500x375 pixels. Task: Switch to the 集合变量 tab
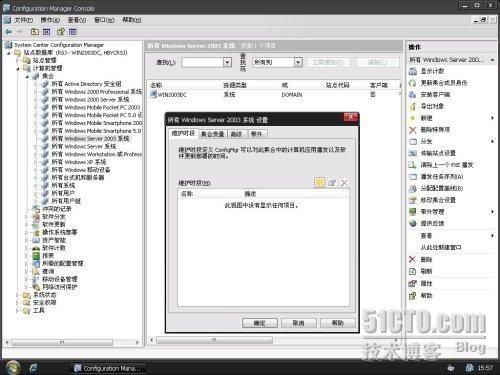pos(213,134)
